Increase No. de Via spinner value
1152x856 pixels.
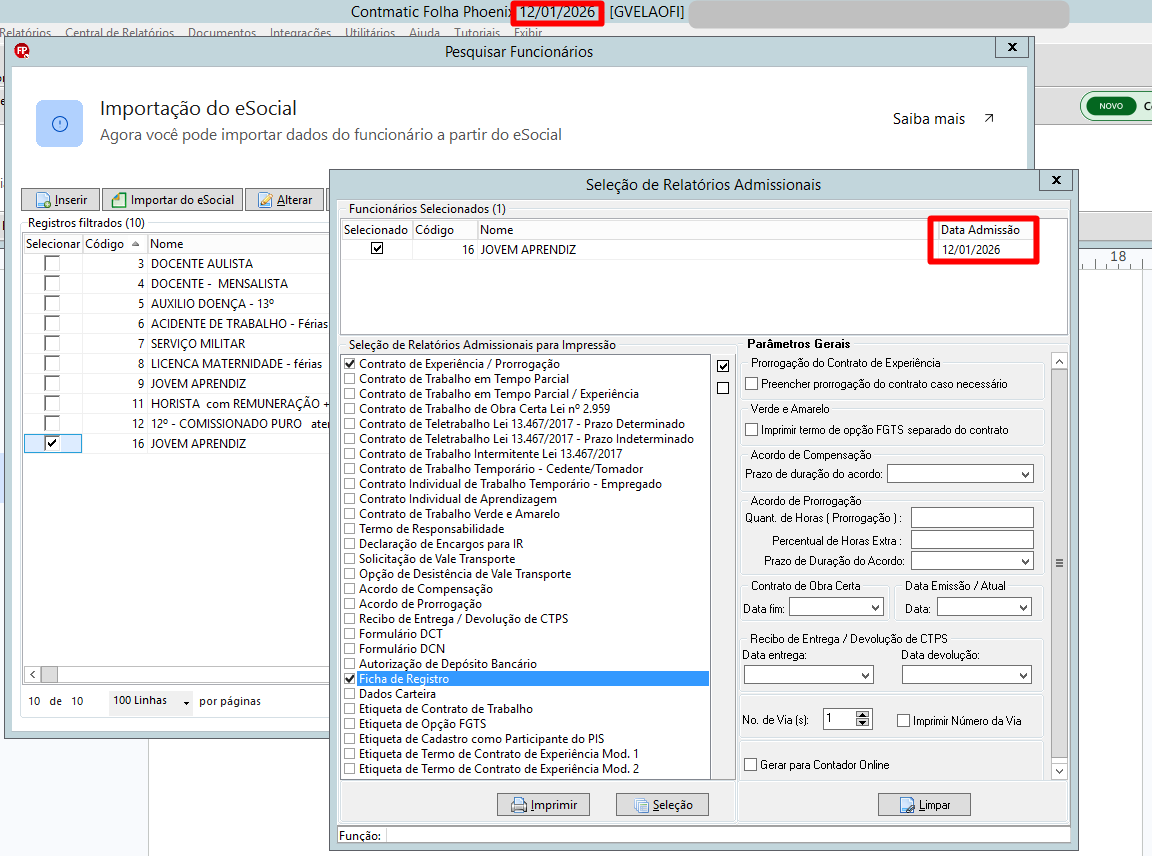click(863, 715)
